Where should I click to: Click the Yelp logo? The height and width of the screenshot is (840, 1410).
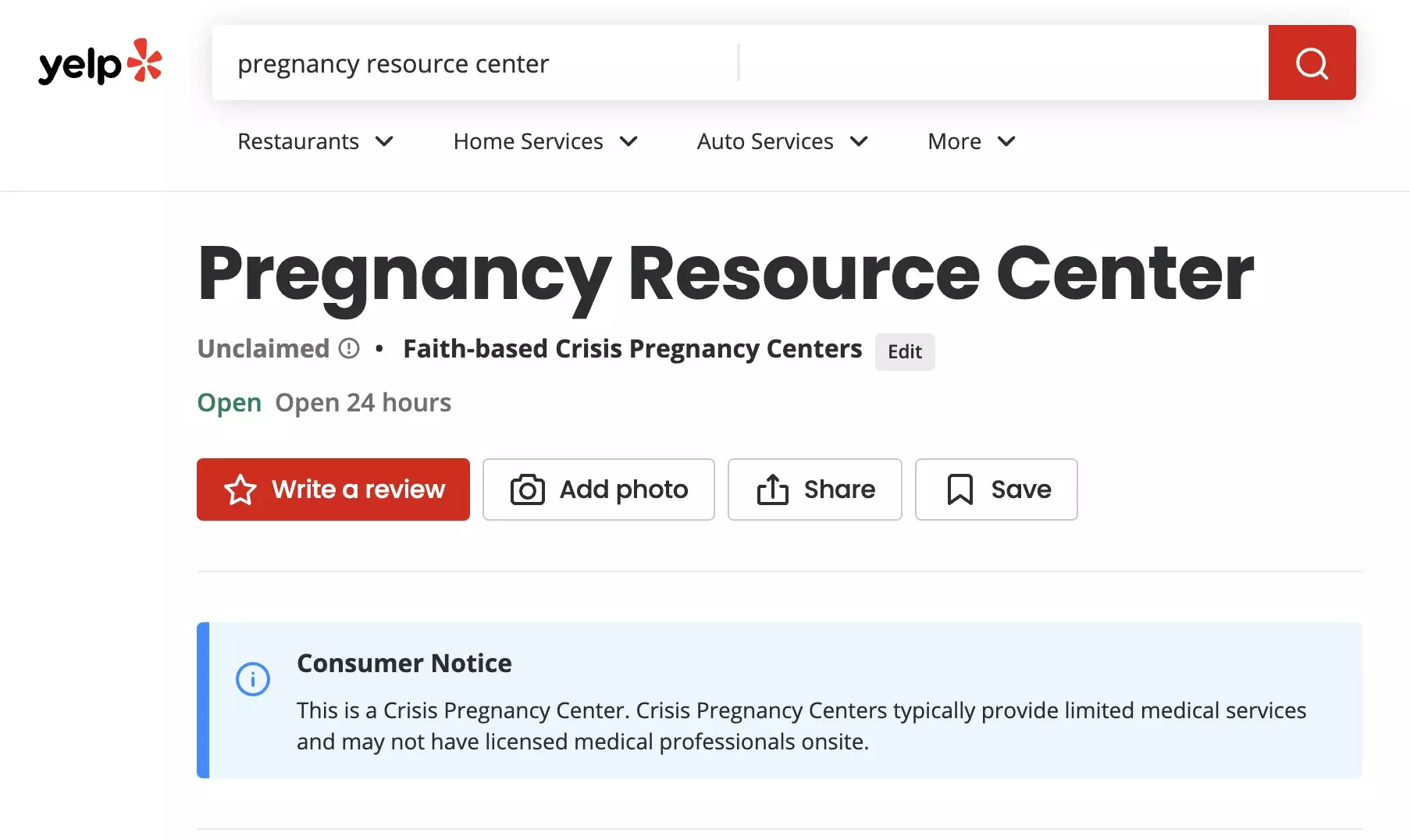click(100, 62)
